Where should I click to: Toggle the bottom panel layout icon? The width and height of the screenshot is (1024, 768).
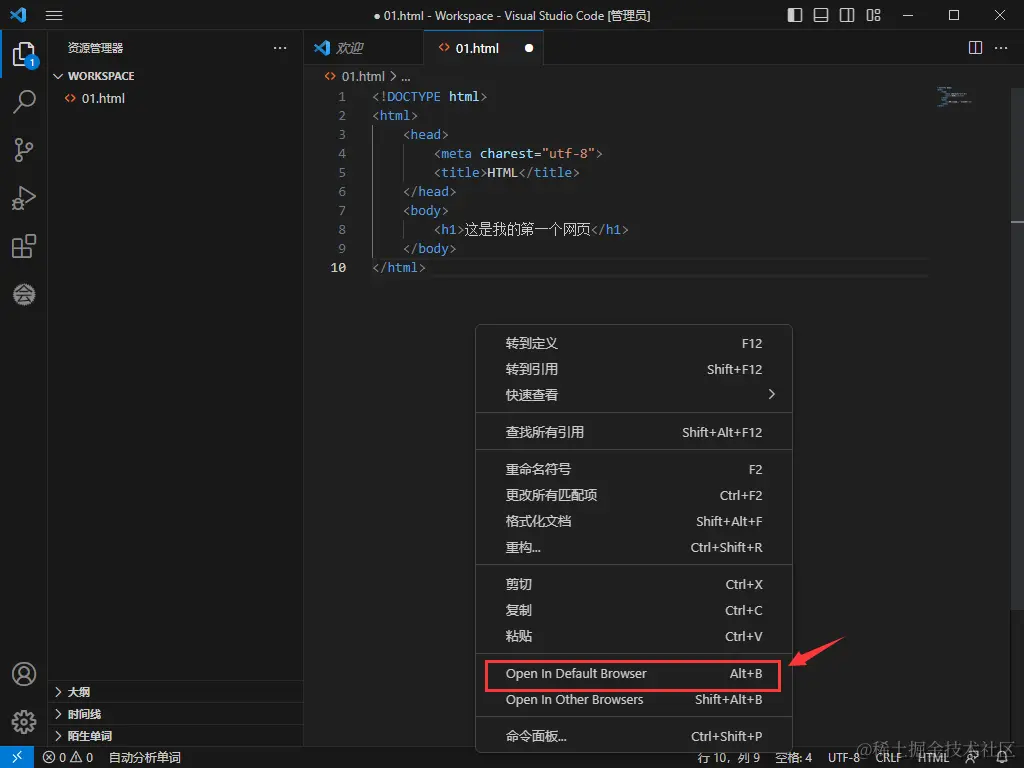(821, 15)
